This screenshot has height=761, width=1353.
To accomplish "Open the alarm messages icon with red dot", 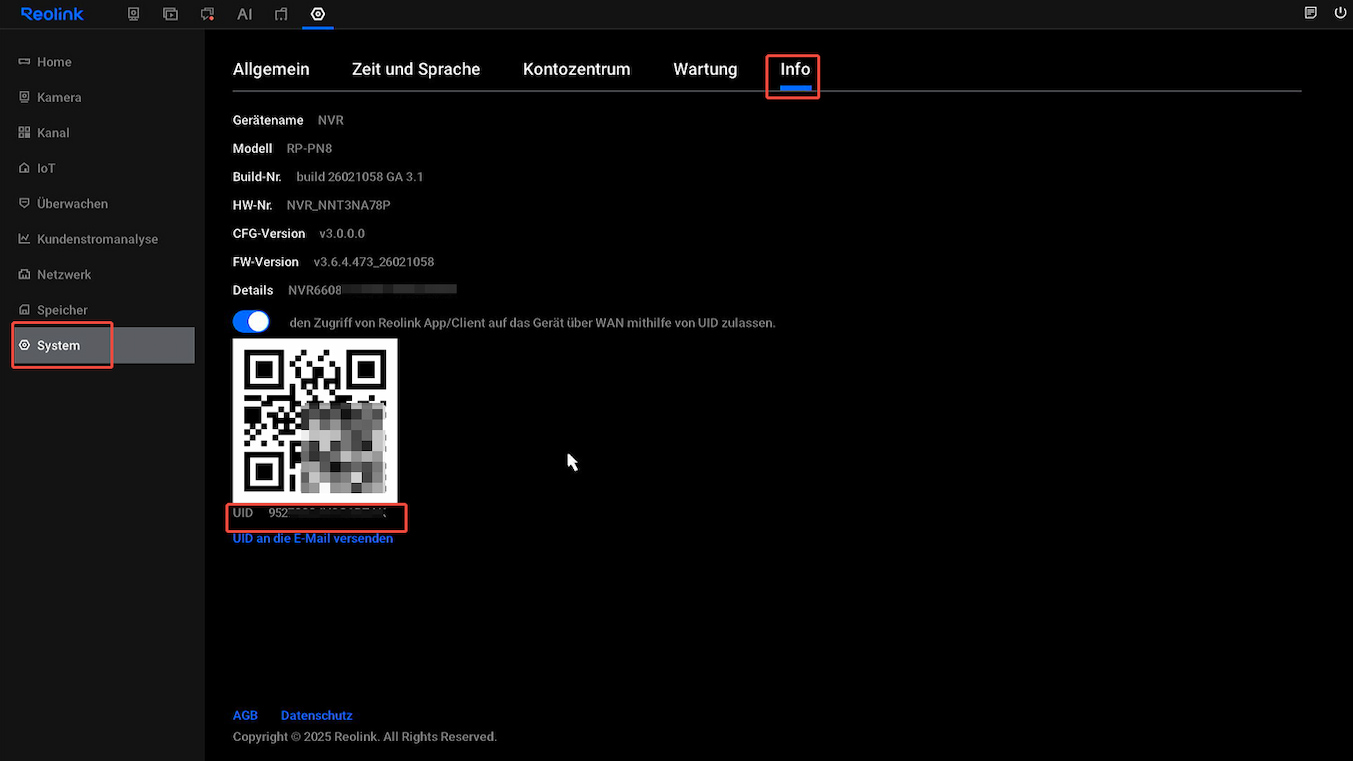I will coord(207,14).
